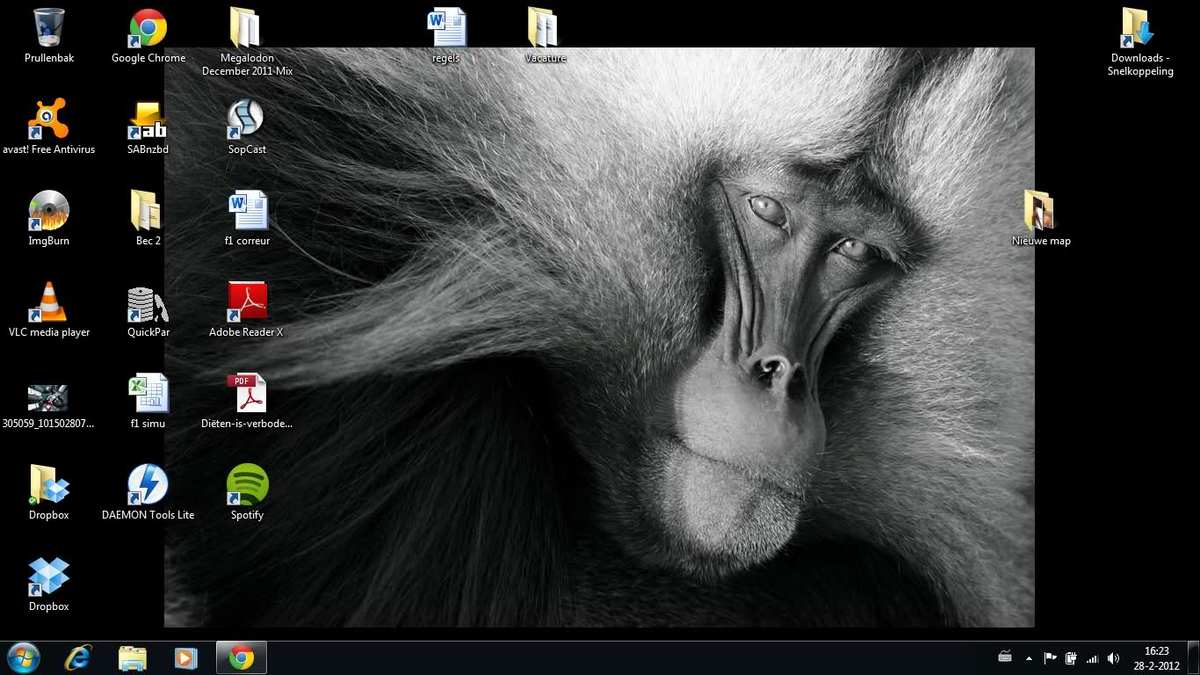
Task: Select the regels Word document
Action: 446,28
